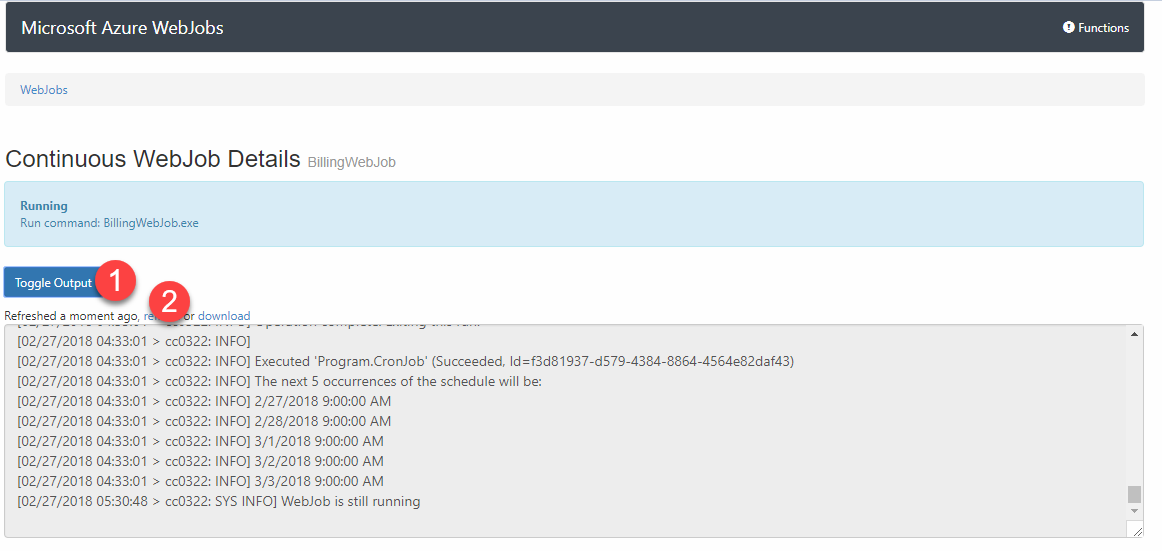Go to Microsoft Azure WebJobs home title
Screen dimensions: 1162x559
[x=122, y=28]
